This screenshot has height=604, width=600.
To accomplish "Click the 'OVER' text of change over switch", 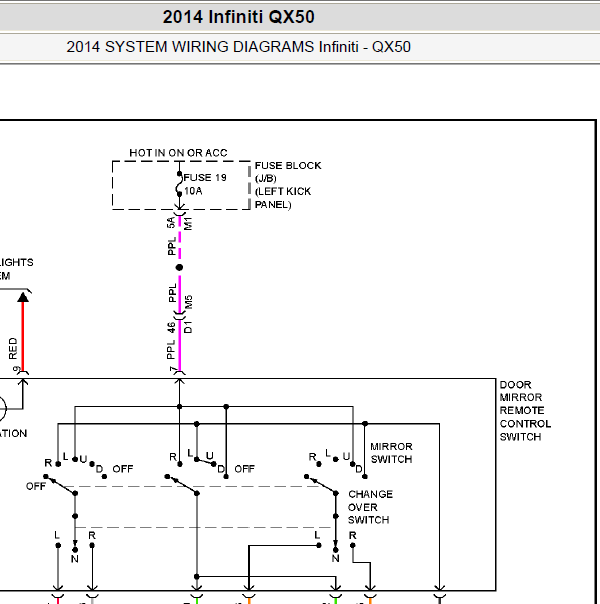I will click(x=362, y=507).
